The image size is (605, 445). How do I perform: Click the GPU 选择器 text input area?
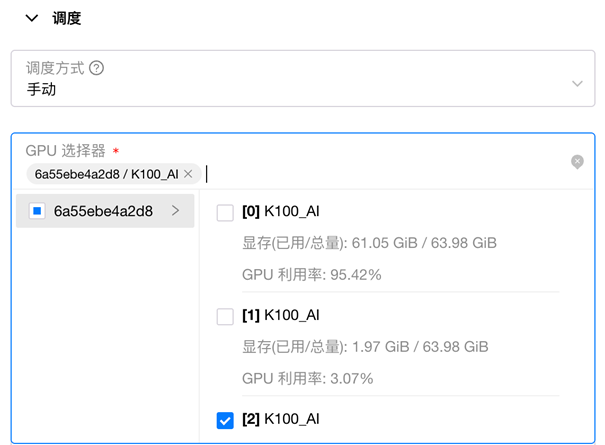386,174
